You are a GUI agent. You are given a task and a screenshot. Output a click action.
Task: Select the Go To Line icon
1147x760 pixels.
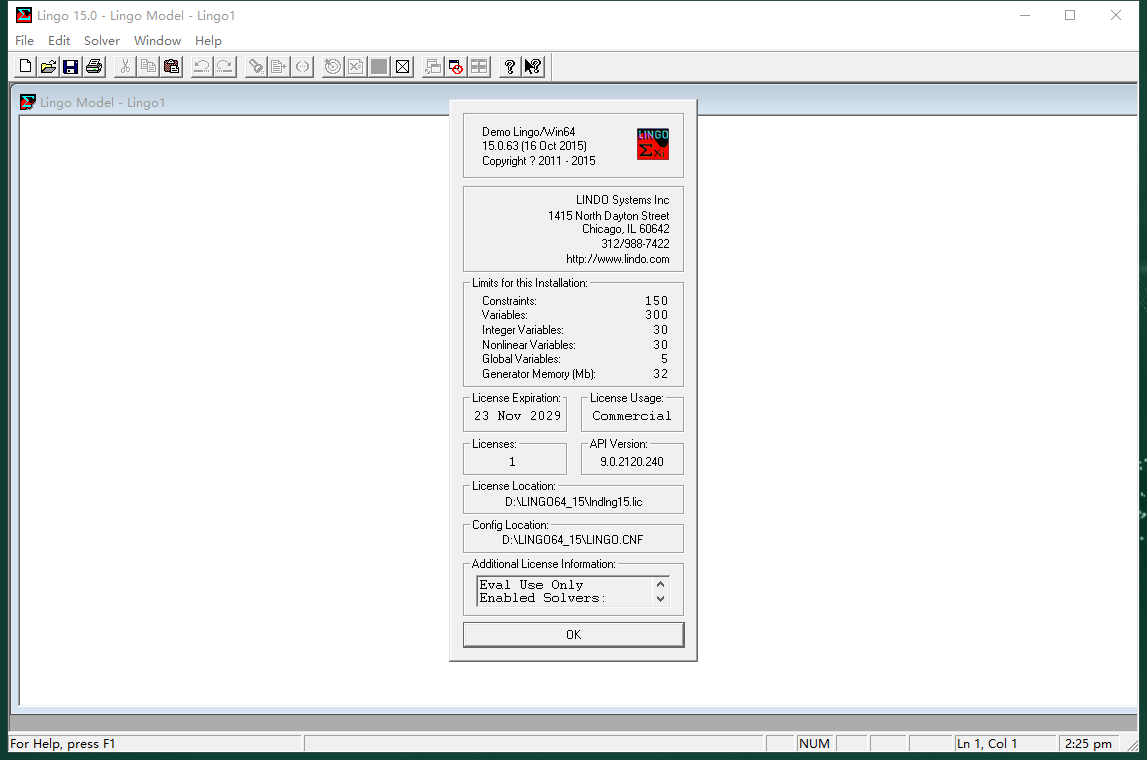point(279,67)
